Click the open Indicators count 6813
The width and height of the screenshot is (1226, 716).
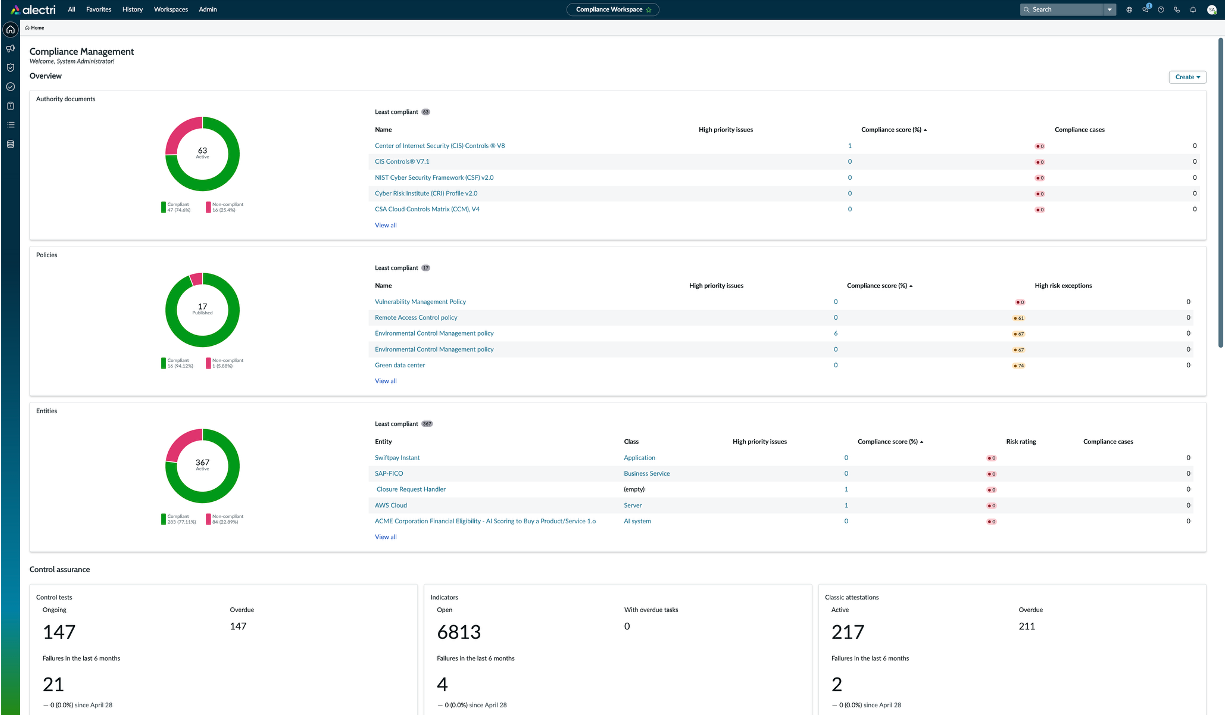click(459, 632)
